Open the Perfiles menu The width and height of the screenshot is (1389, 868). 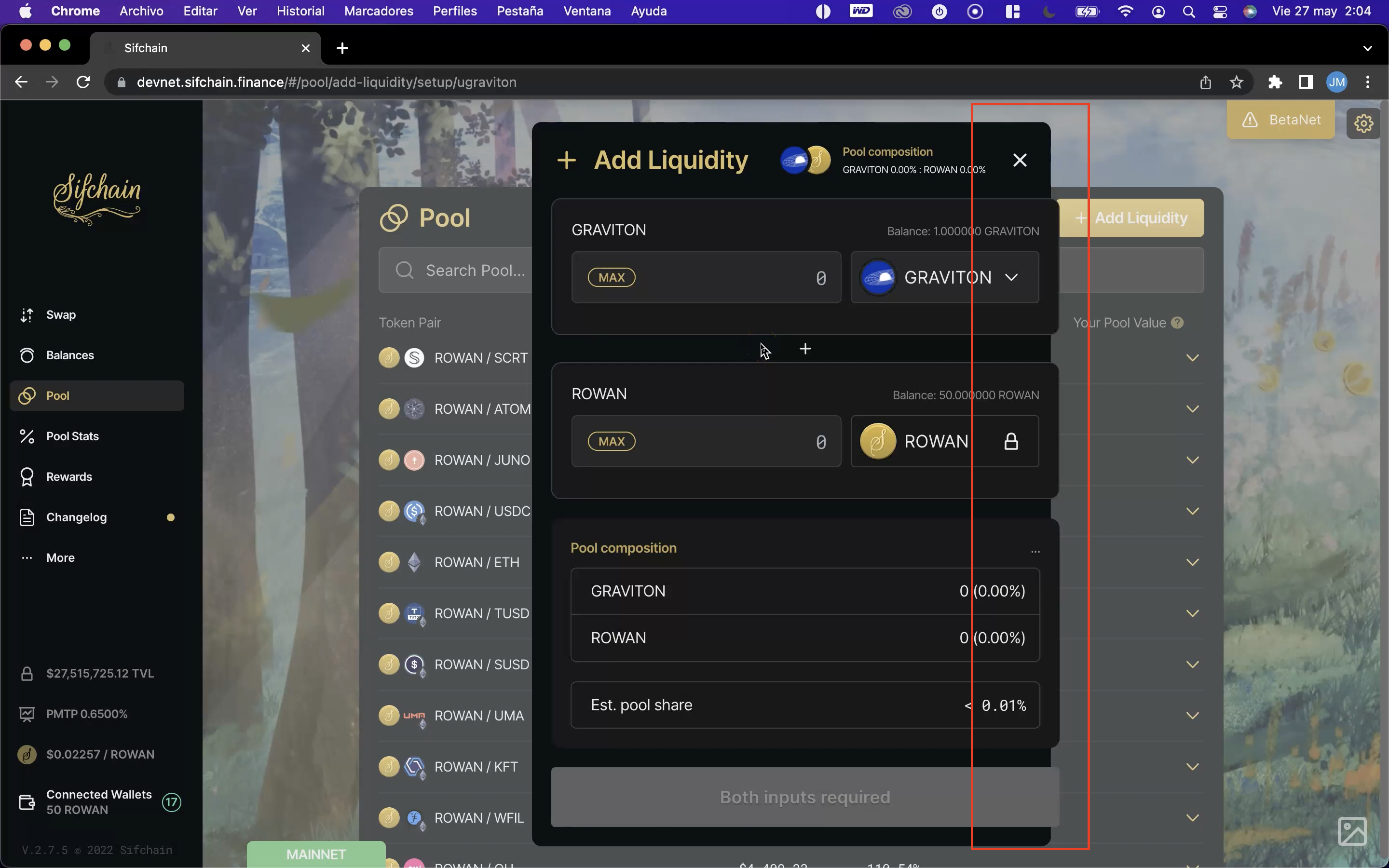[455, 11]
